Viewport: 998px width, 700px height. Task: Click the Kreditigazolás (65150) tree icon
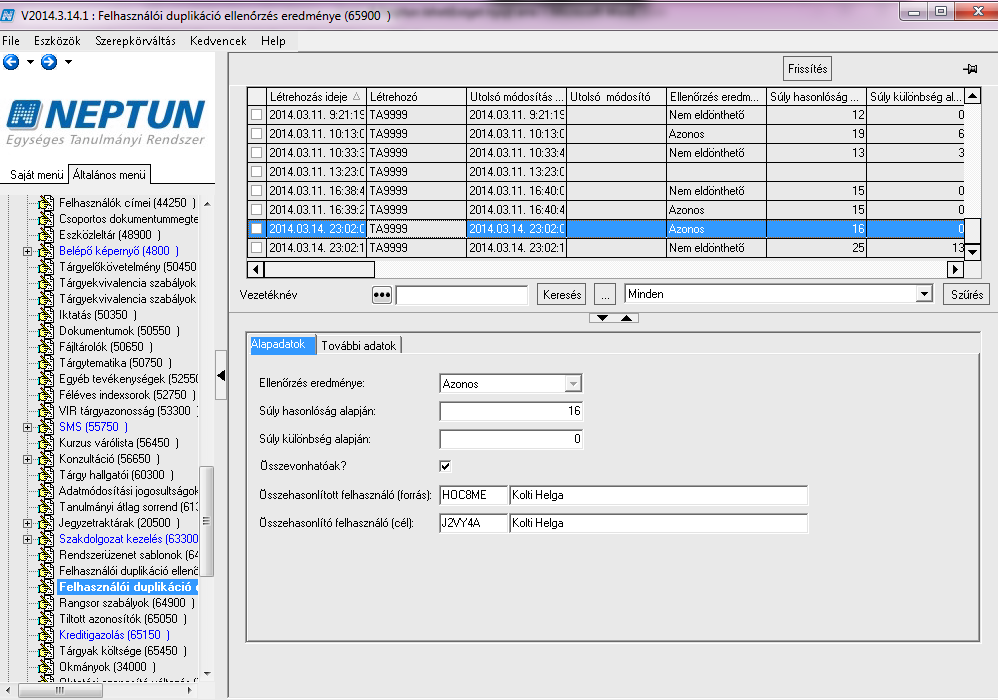(x=46, y=635)
